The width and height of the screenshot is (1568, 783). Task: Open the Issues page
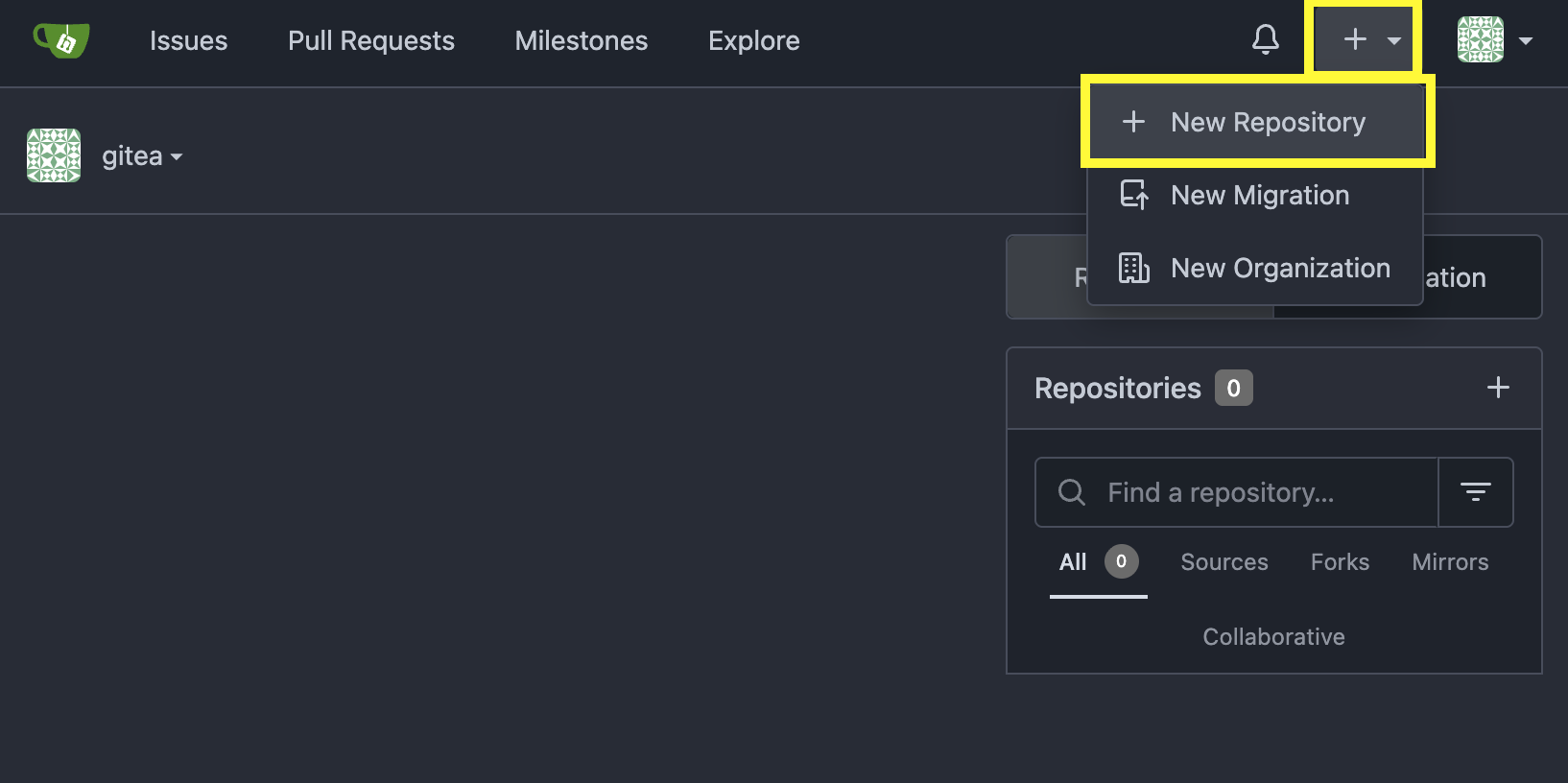[188, 40]
